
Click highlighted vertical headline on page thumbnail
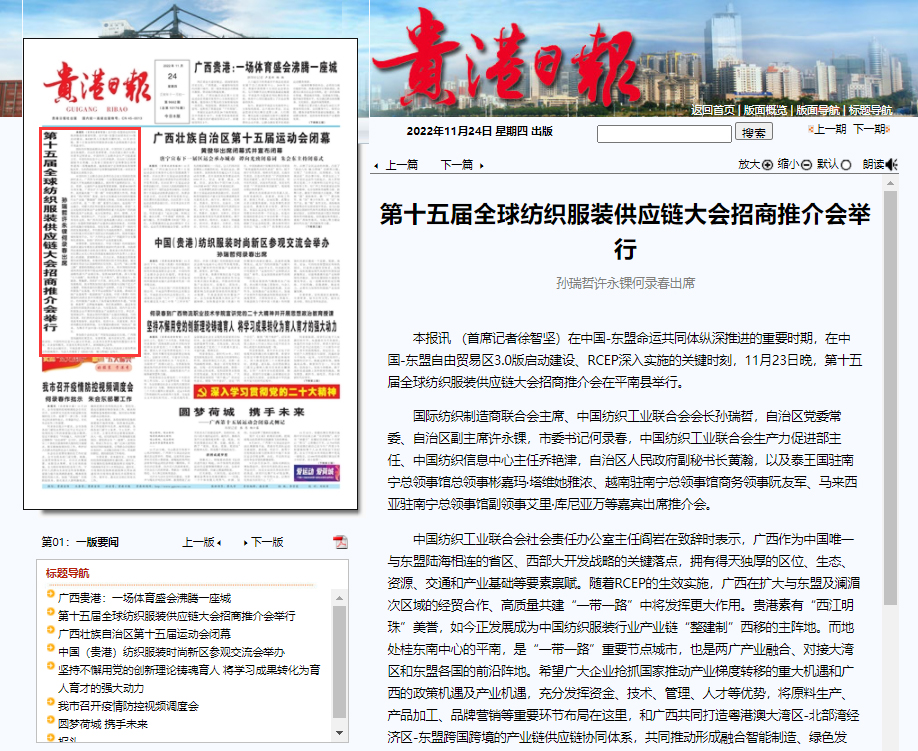50,233
